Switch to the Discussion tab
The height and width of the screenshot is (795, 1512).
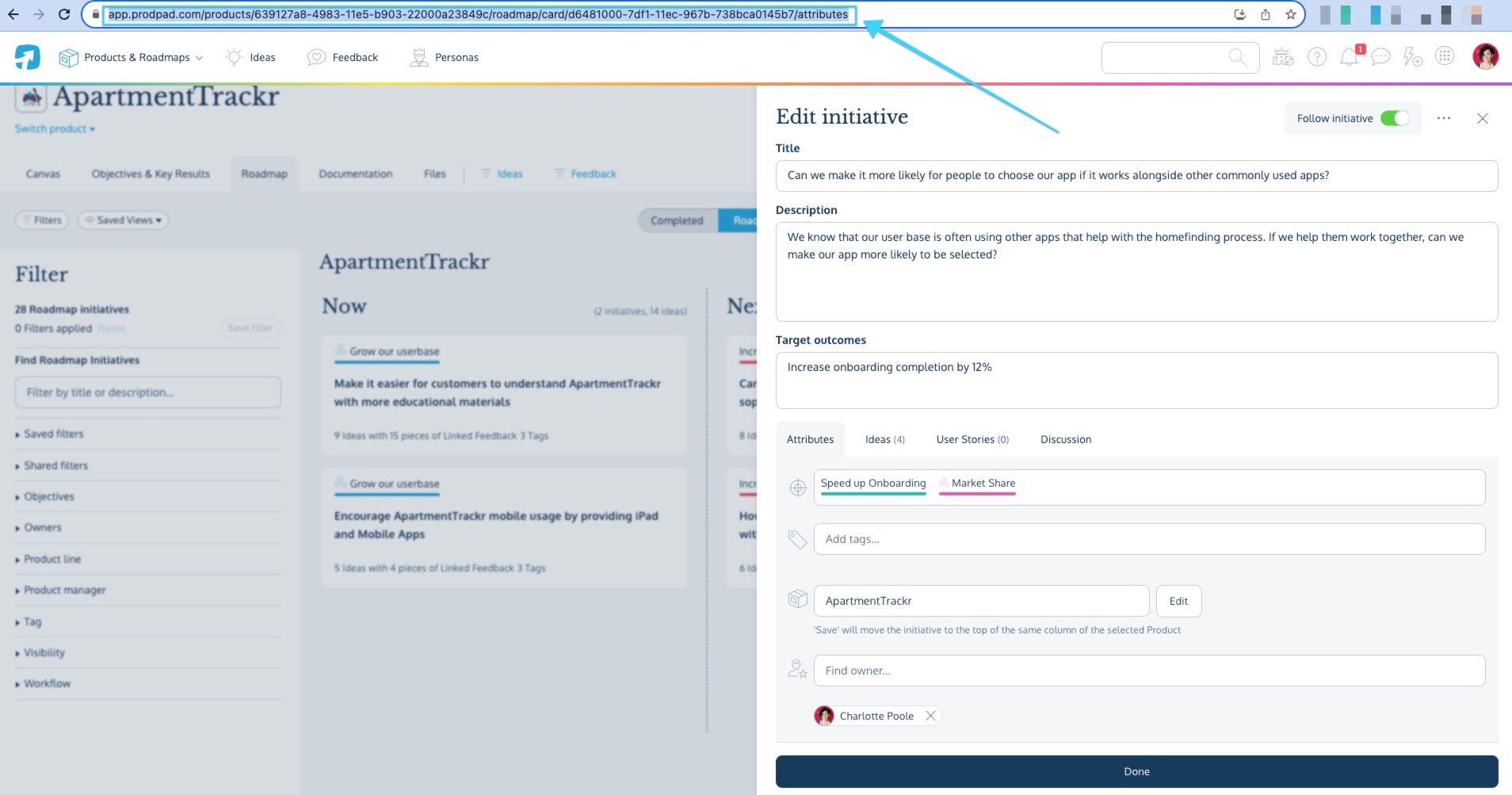(1065, 439)
